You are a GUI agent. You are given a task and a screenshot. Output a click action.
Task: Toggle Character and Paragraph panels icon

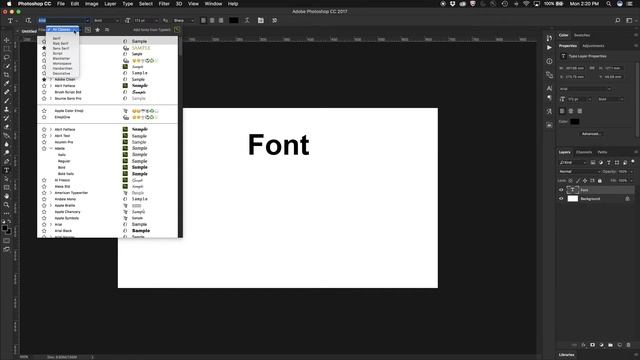260,20
